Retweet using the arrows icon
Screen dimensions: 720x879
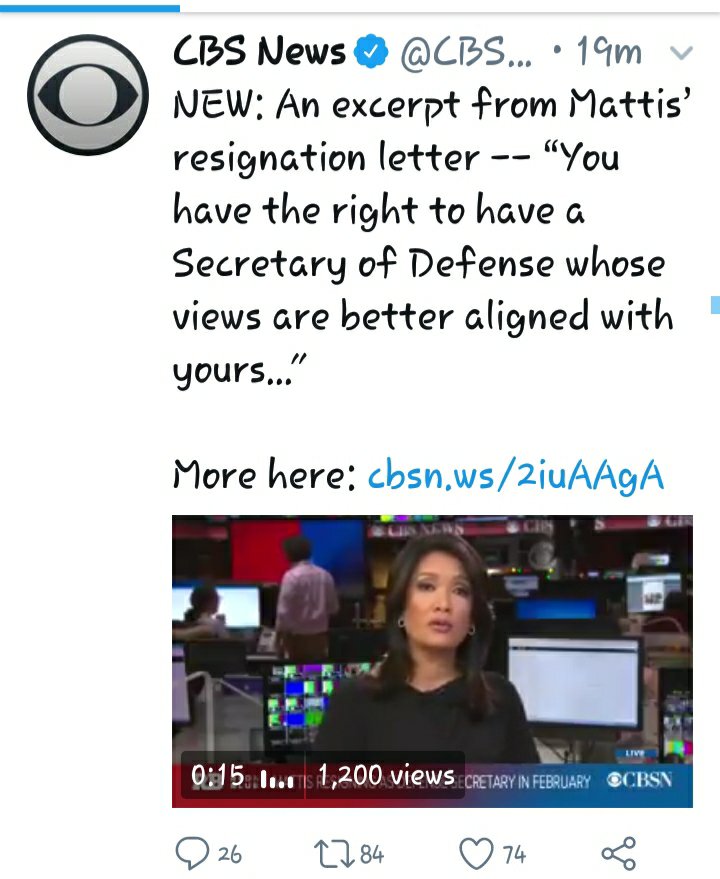333,853
